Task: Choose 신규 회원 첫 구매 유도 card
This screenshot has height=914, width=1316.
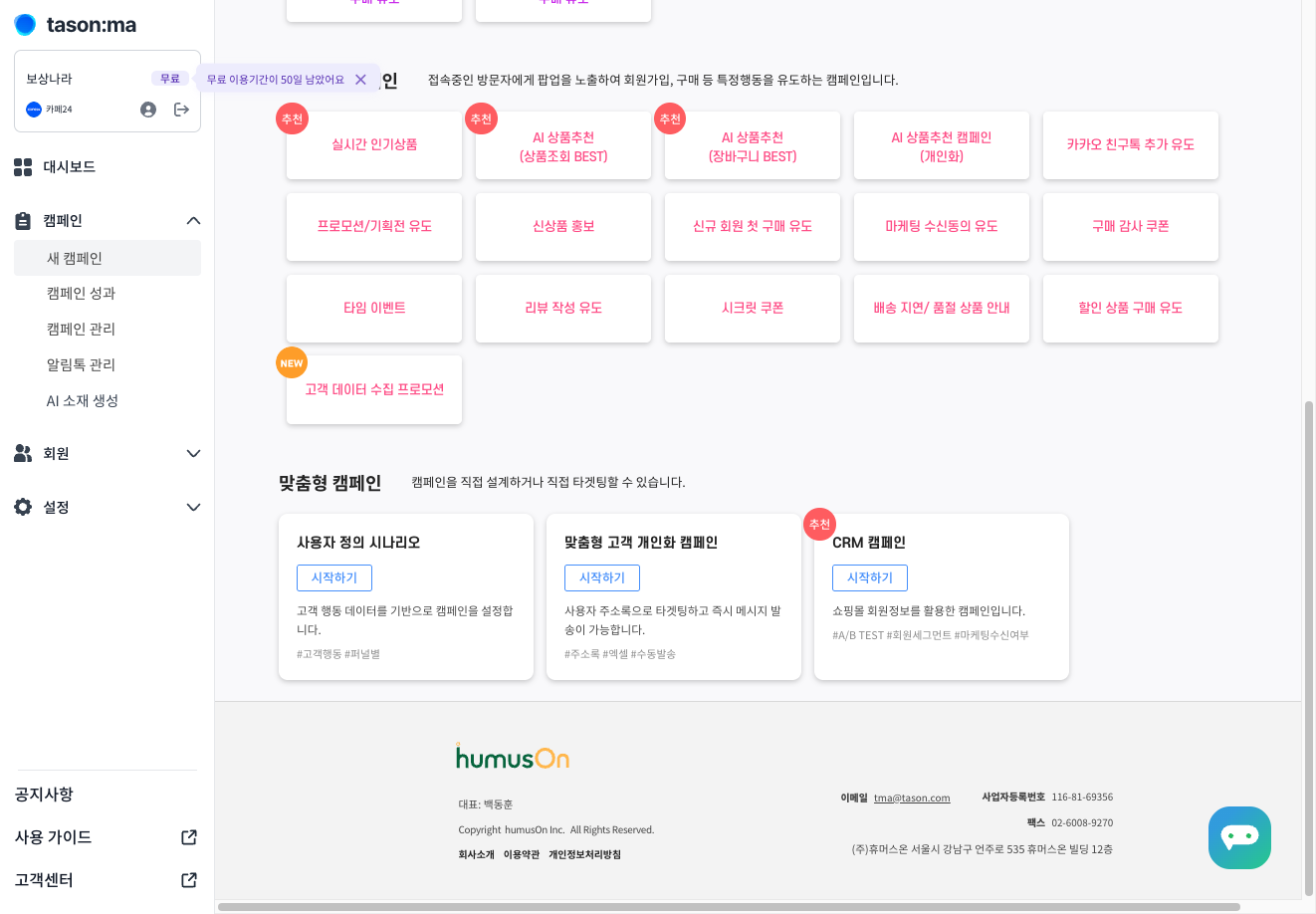Action: pyautogui.click(x=753, y=227)
